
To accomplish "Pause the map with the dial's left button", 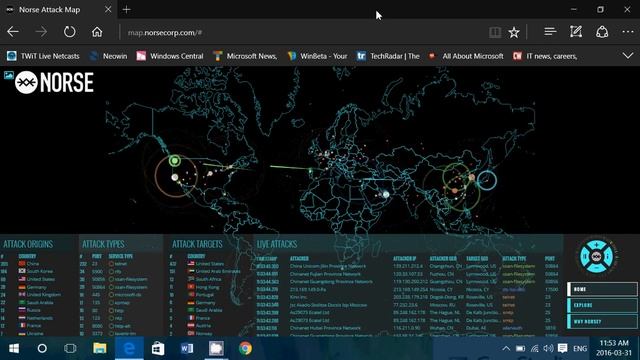I will [585, 256].
